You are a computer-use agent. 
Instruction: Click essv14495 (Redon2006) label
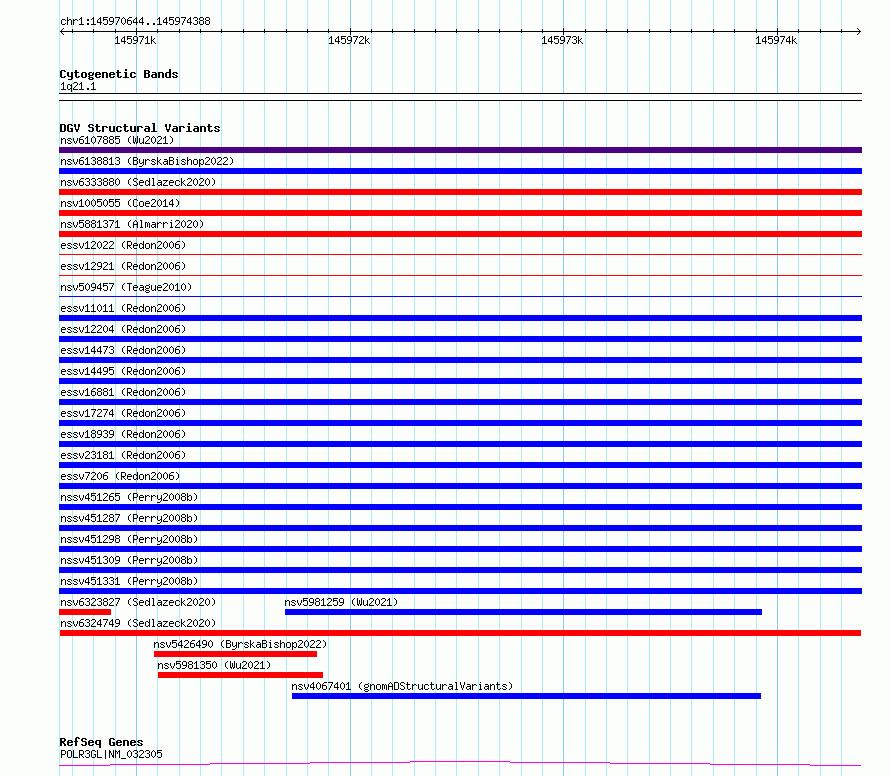click(x=123, y=371)
